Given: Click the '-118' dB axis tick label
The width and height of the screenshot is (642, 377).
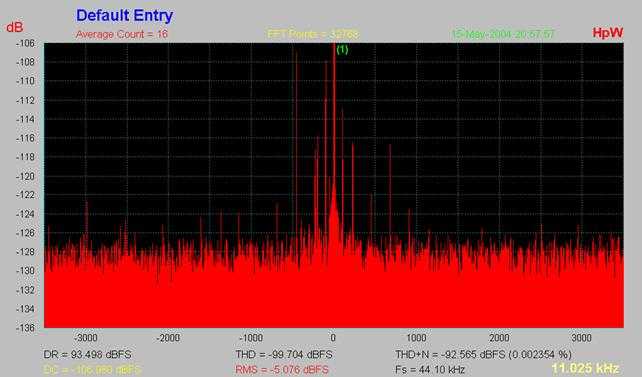Looking at the screenshot, I should coord(25,157).
